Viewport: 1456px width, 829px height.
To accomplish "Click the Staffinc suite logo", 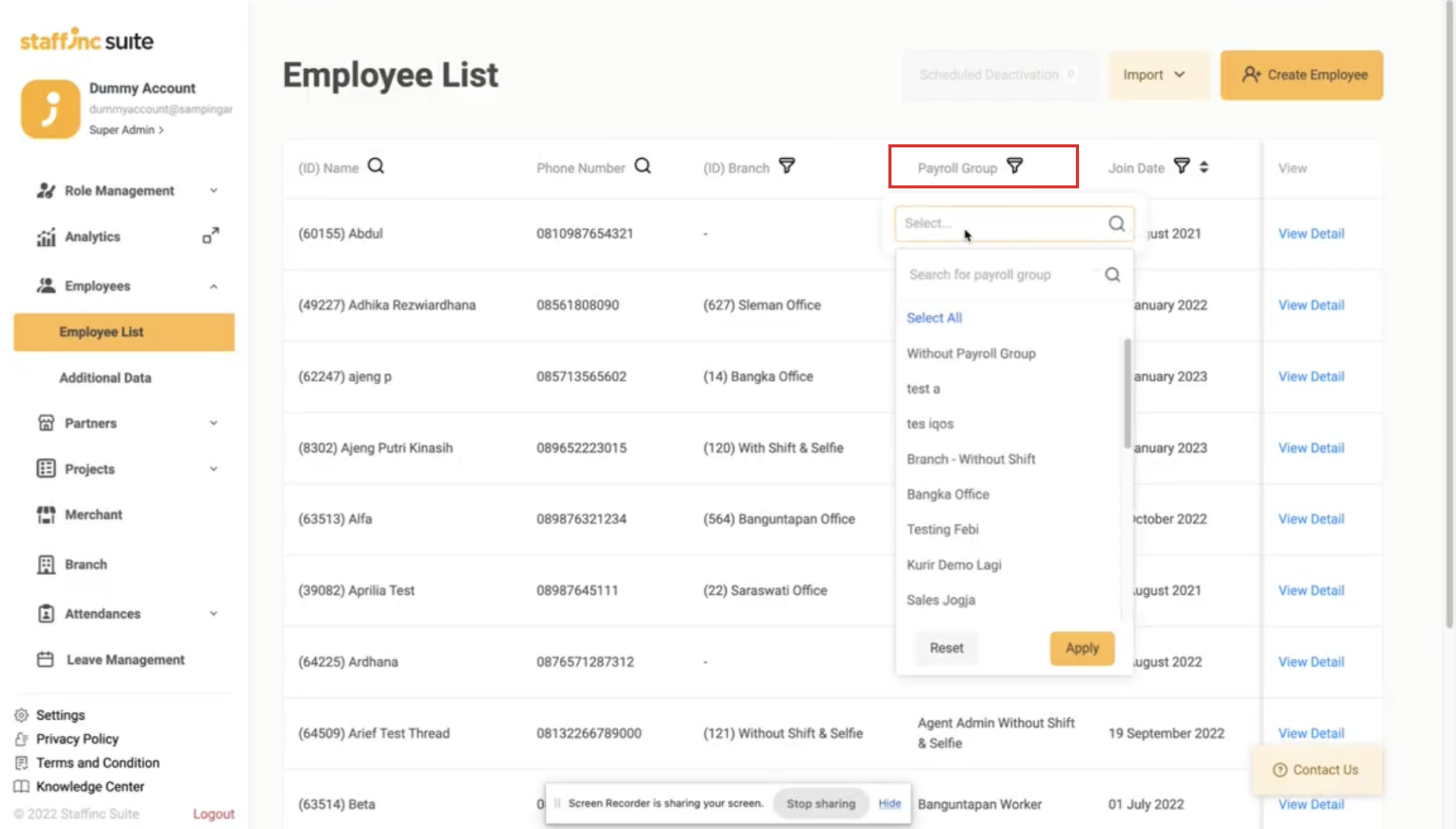I will pyautogui.click(x=87, y=40).
